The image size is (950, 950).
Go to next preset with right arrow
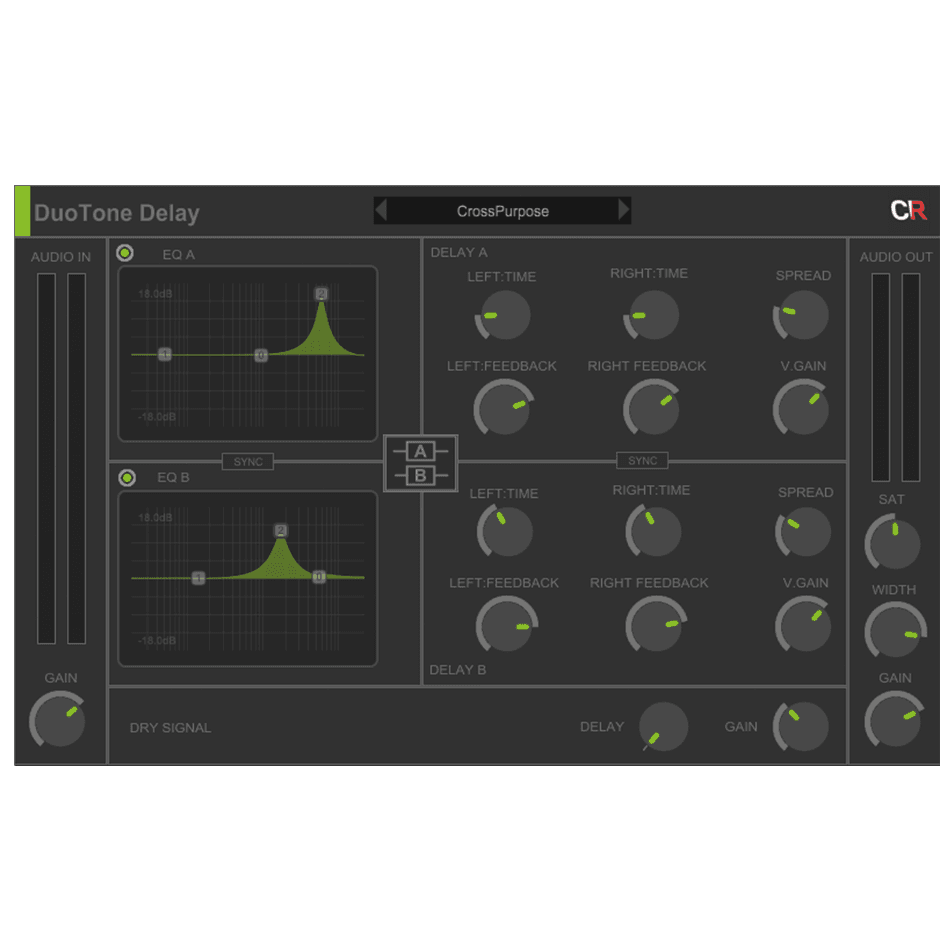pyautogui.click(x=624, y=211)
